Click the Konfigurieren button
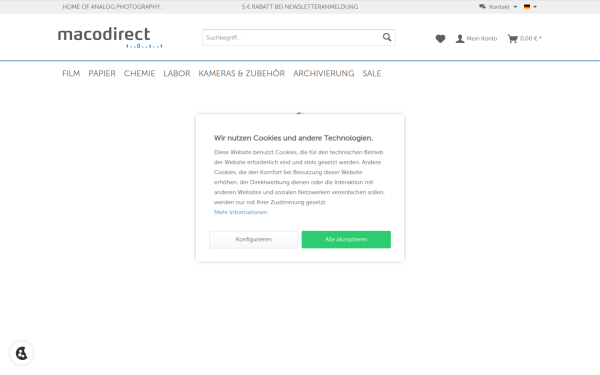 tap(254, 240)
